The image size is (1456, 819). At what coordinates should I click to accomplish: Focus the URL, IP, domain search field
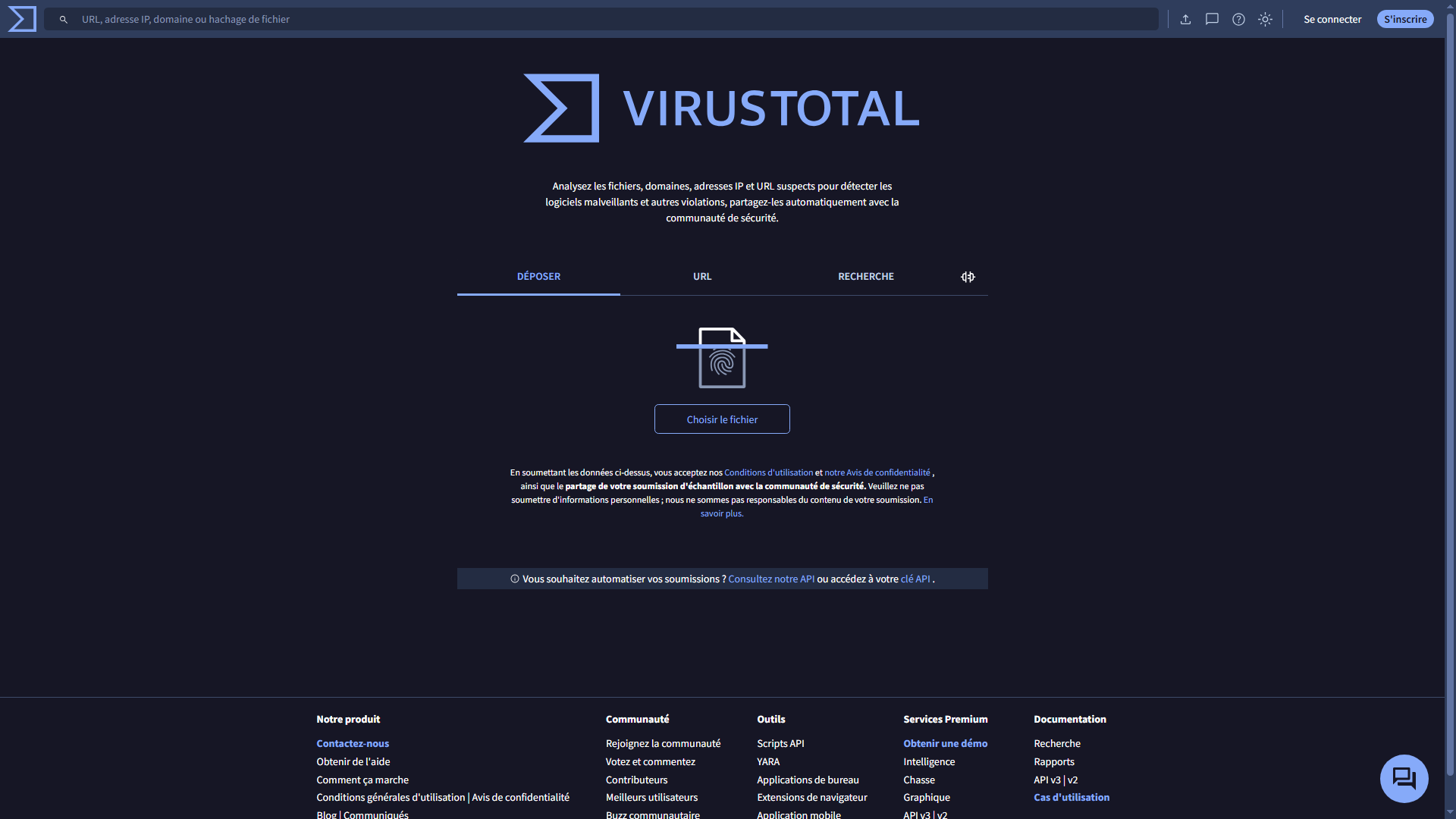click(x=607, y=20)
